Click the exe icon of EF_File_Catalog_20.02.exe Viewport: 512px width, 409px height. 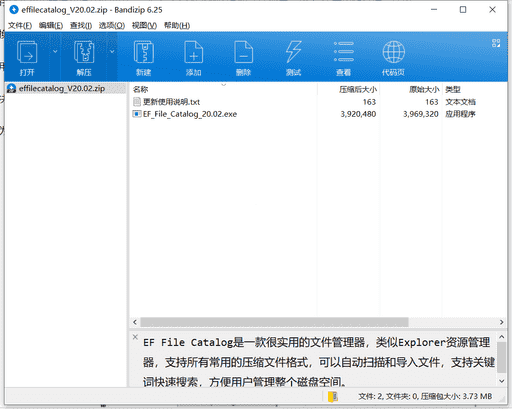pyautogui.click(x=137, y=114)
